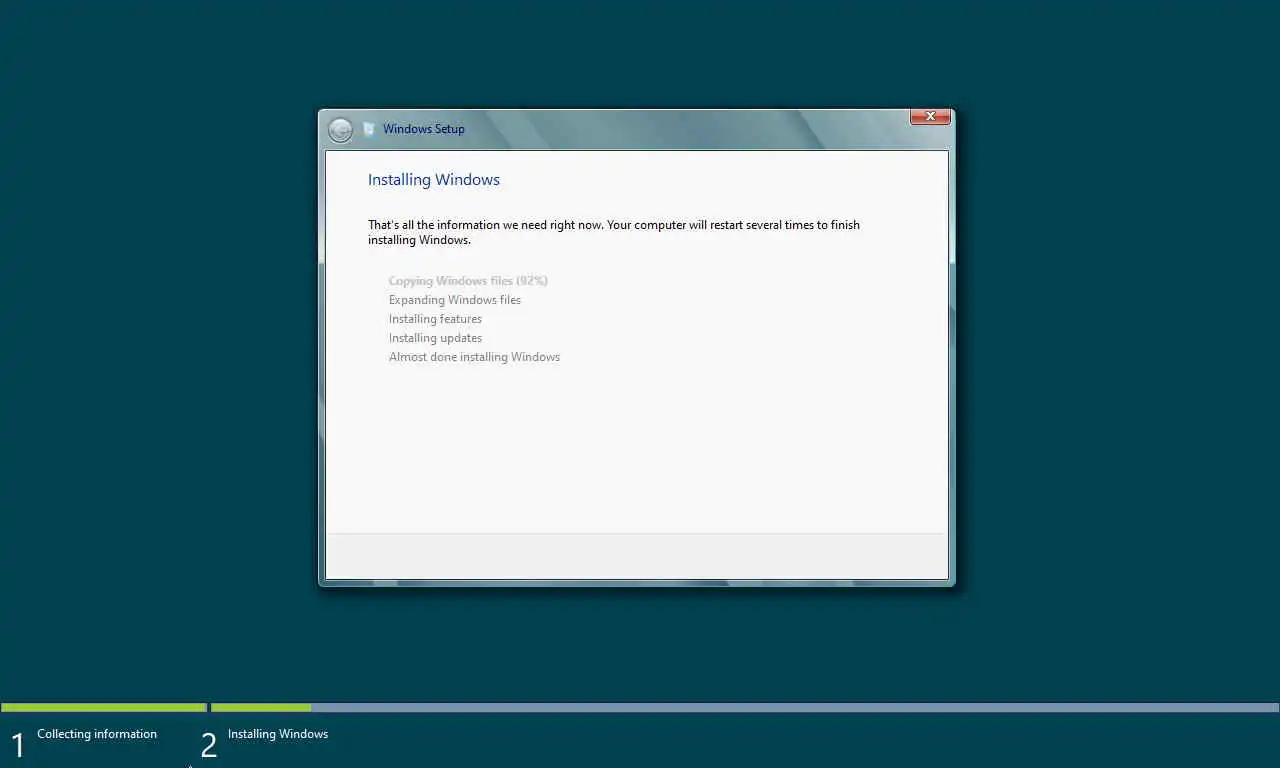Click the Collecting information progress bar
Viewport: 1280px width, 768px height.
coord(104,708)
